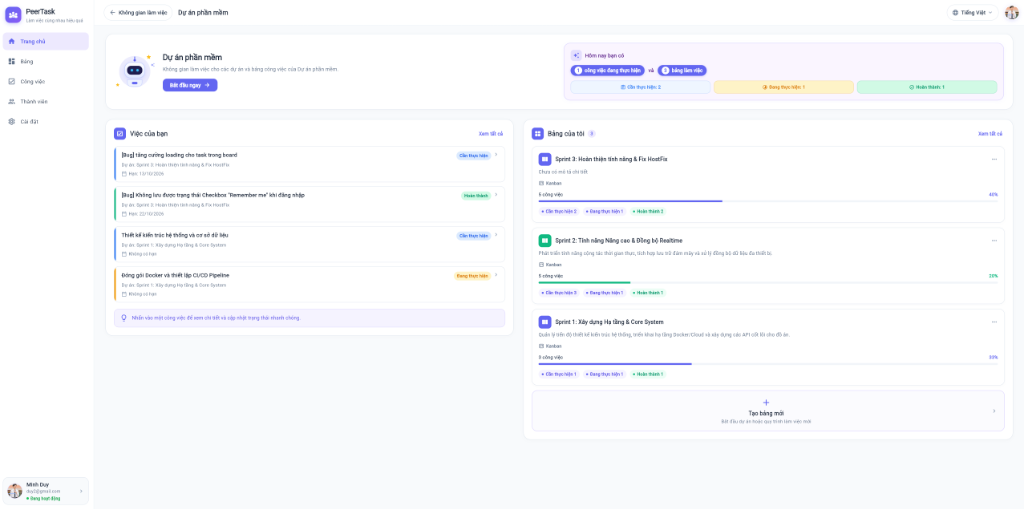This screenshot has width=1024, height=509.
Task: Open the more options menu for Sprint 2
Action: [994, 240]
